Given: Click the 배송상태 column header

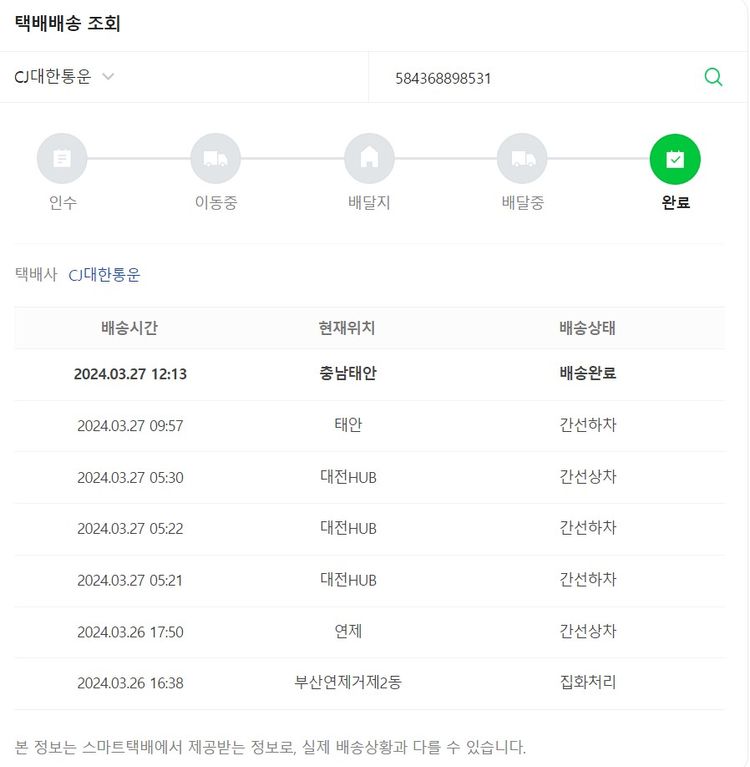Looking at the screenshot, I should pyautogui.click(x=588, y=328).
